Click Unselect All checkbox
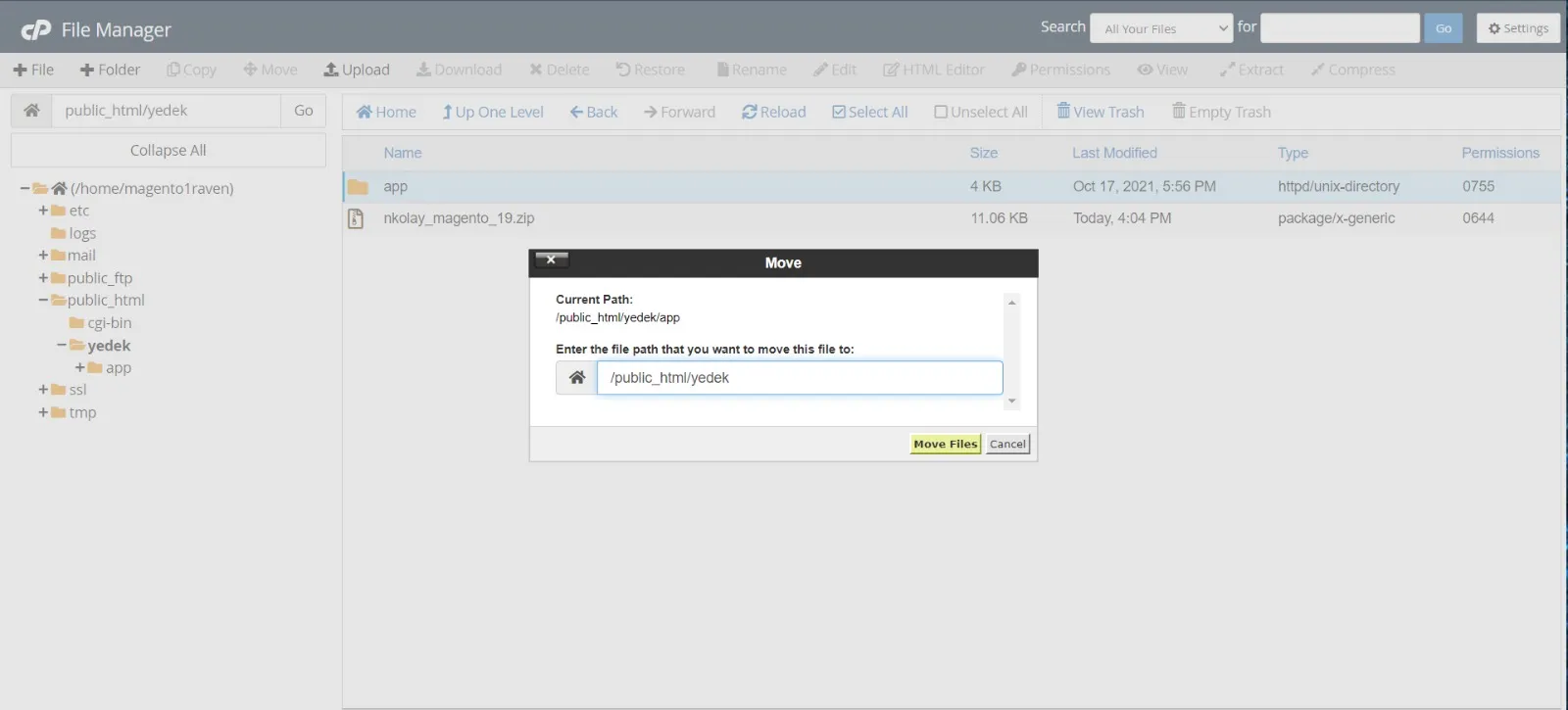 980,112
